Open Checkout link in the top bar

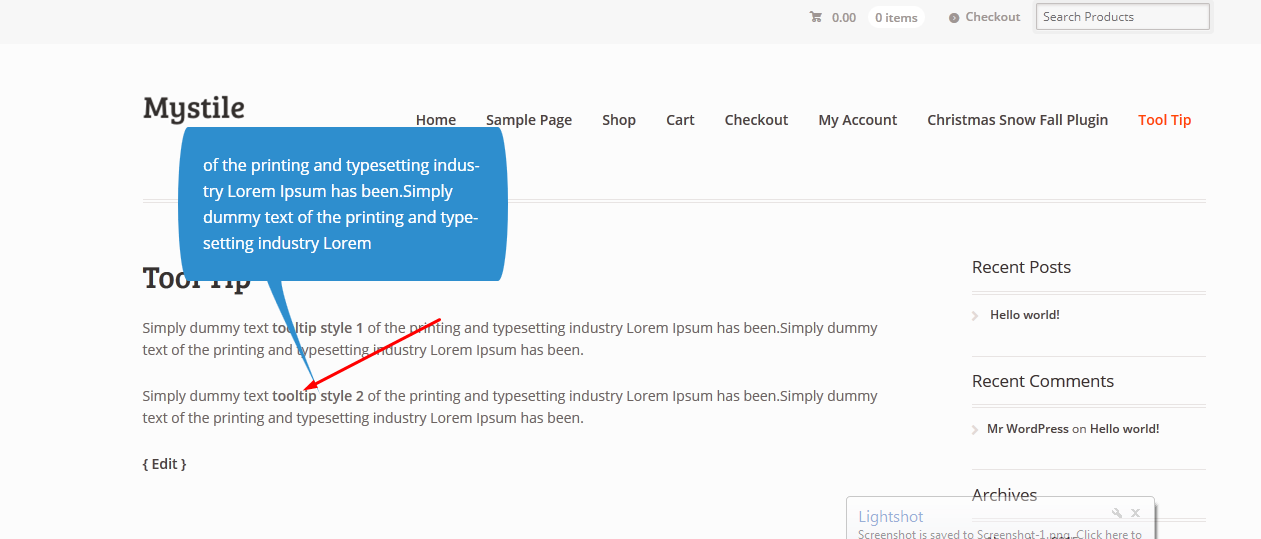[x=993, y=17]
